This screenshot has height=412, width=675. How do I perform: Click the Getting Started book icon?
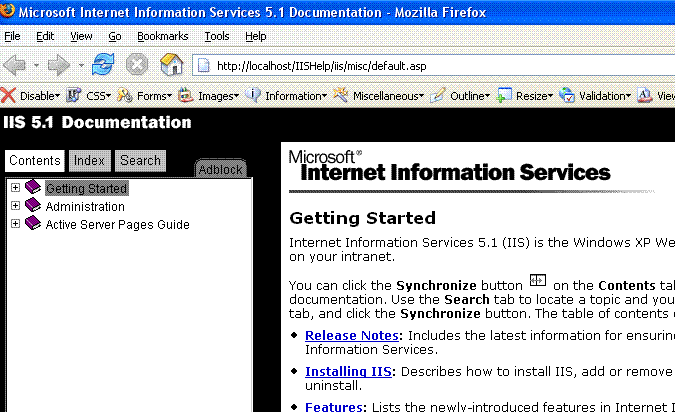coord(33,187)
